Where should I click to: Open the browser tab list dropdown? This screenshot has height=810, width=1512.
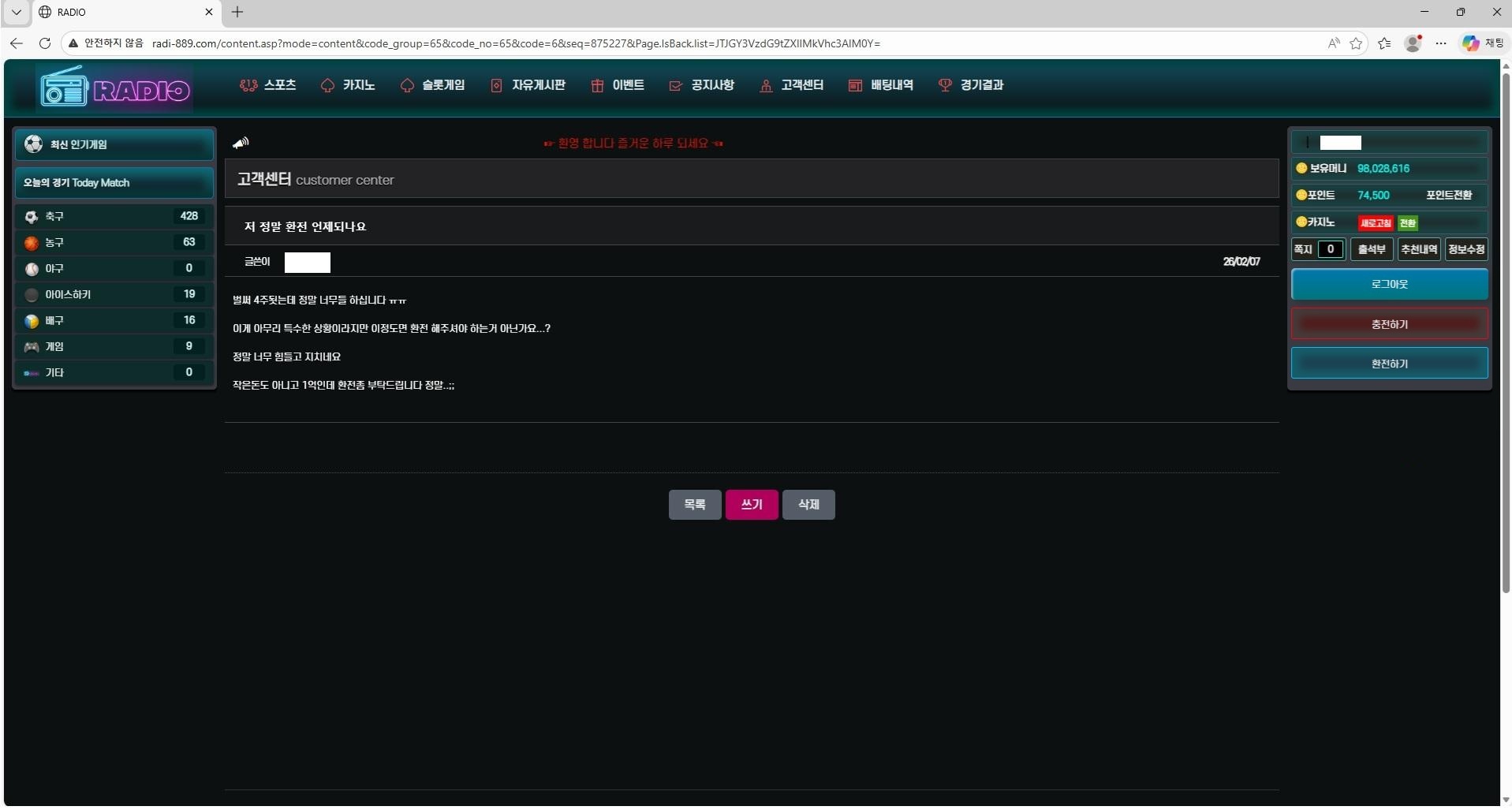click(x=16, y=12)
